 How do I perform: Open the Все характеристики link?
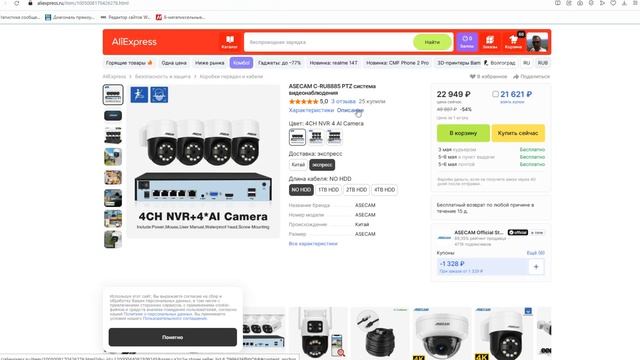coord(313,244)
